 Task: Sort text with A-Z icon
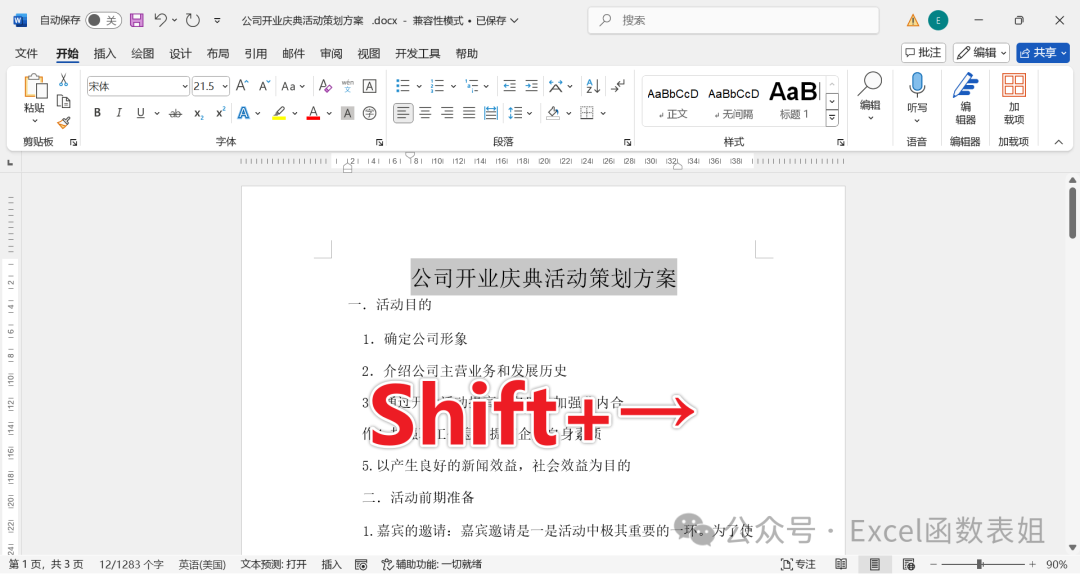[x=593, y=85]
